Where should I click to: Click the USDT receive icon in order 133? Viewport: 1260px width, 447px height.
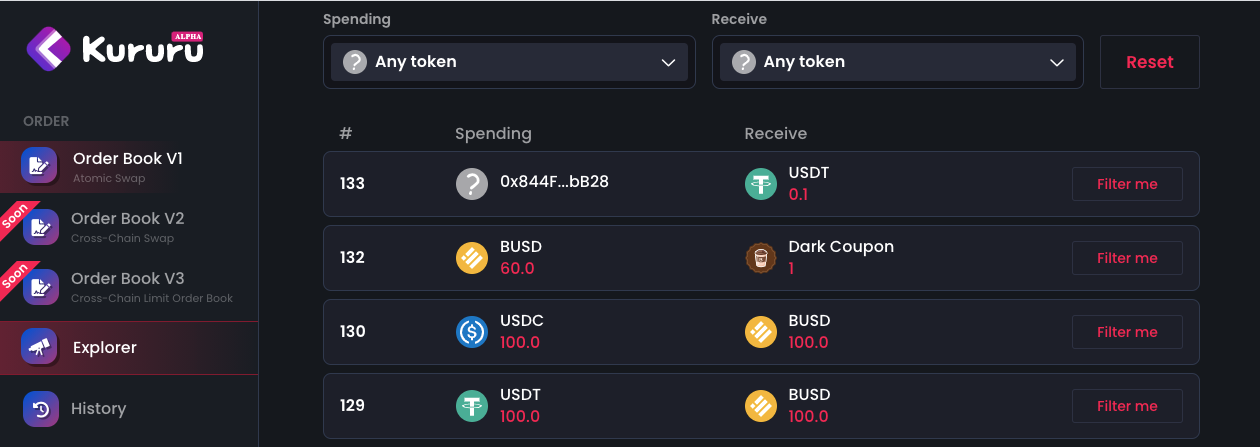tap(761, 184)
